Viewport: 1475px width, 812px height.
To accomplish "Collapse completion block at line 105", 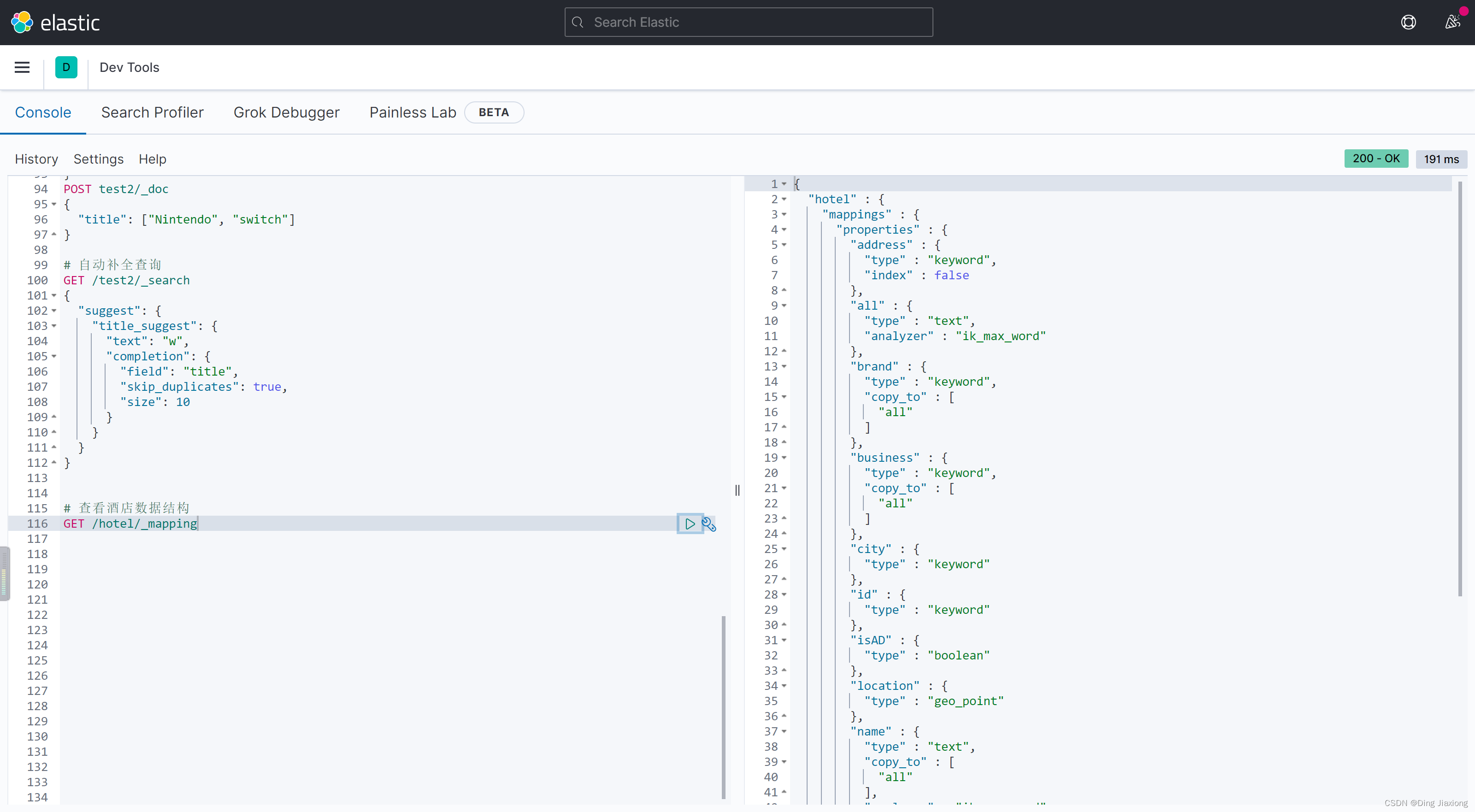I will (54, 356).
